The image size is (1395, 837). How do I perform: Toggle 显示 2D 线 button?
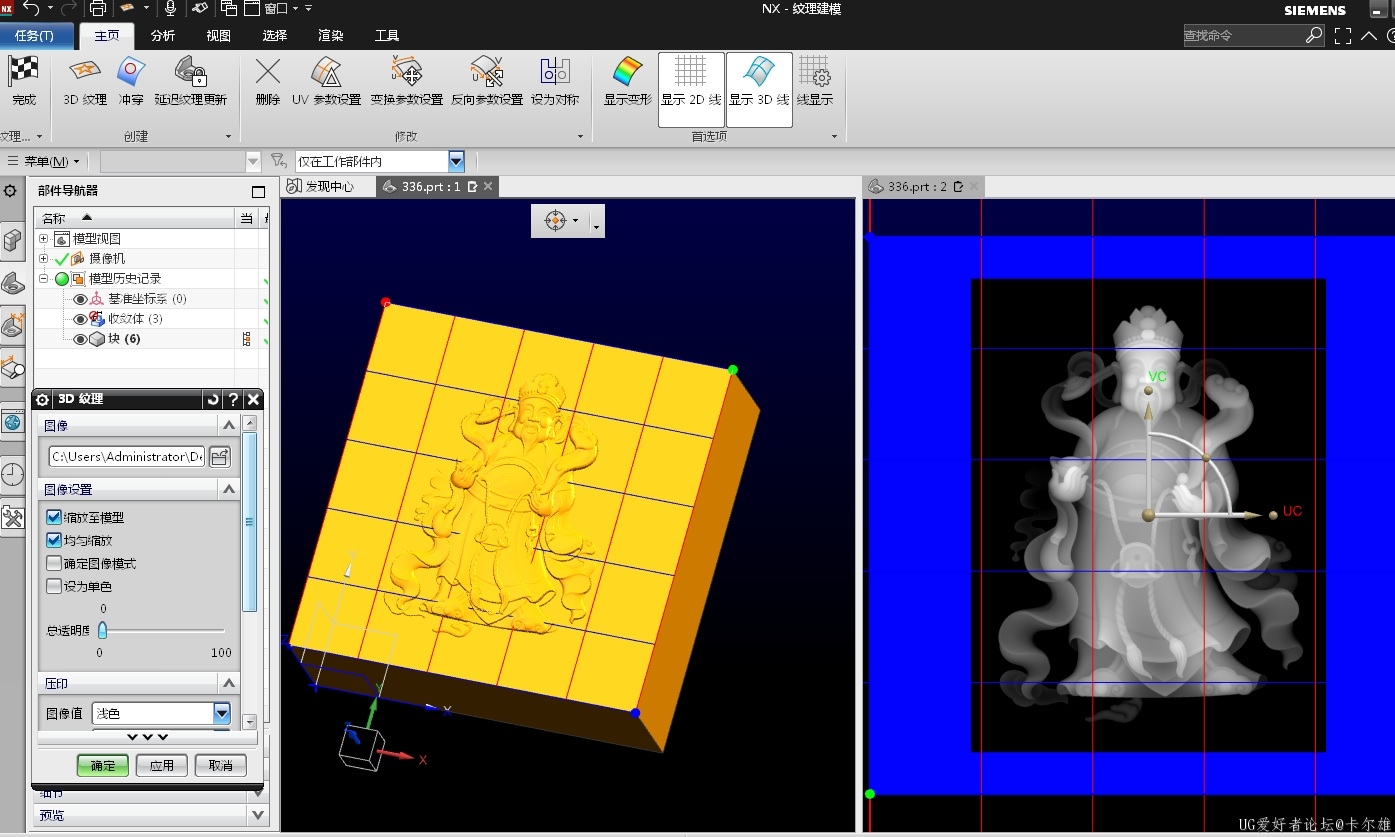click(x=690, y=89)
